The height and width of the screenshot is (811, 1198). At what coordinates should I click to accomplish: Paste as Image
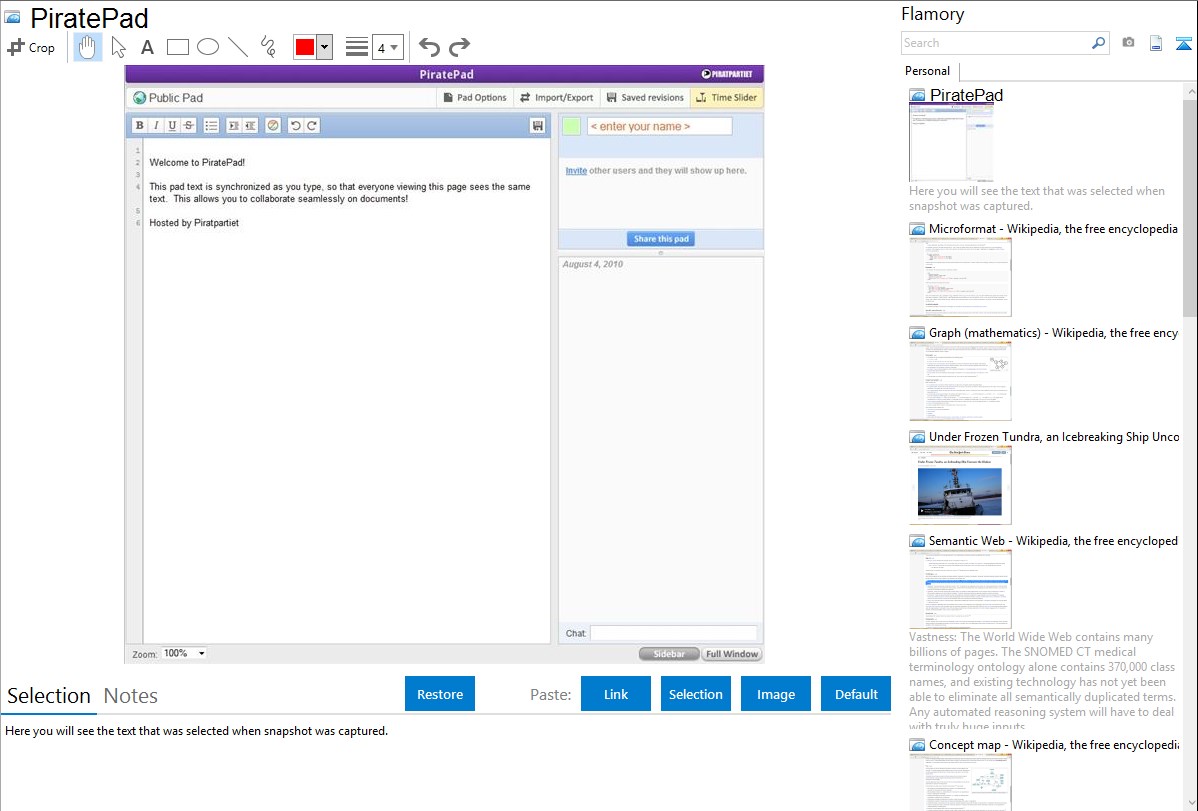pyautogui.click(x=776, y=694)
